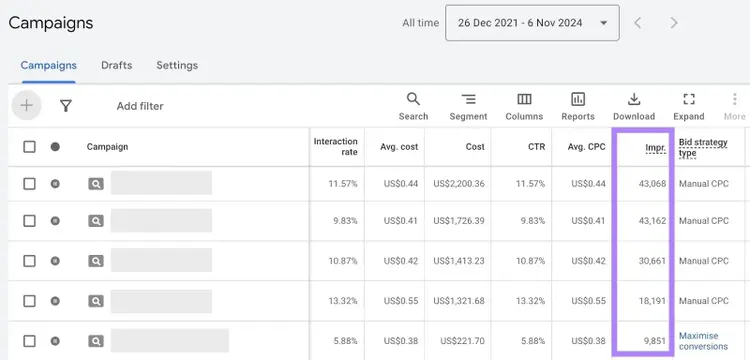Sort by Avg. CPC column header
This screenshot has width=750, height=360.
click(x=586, y=146)
